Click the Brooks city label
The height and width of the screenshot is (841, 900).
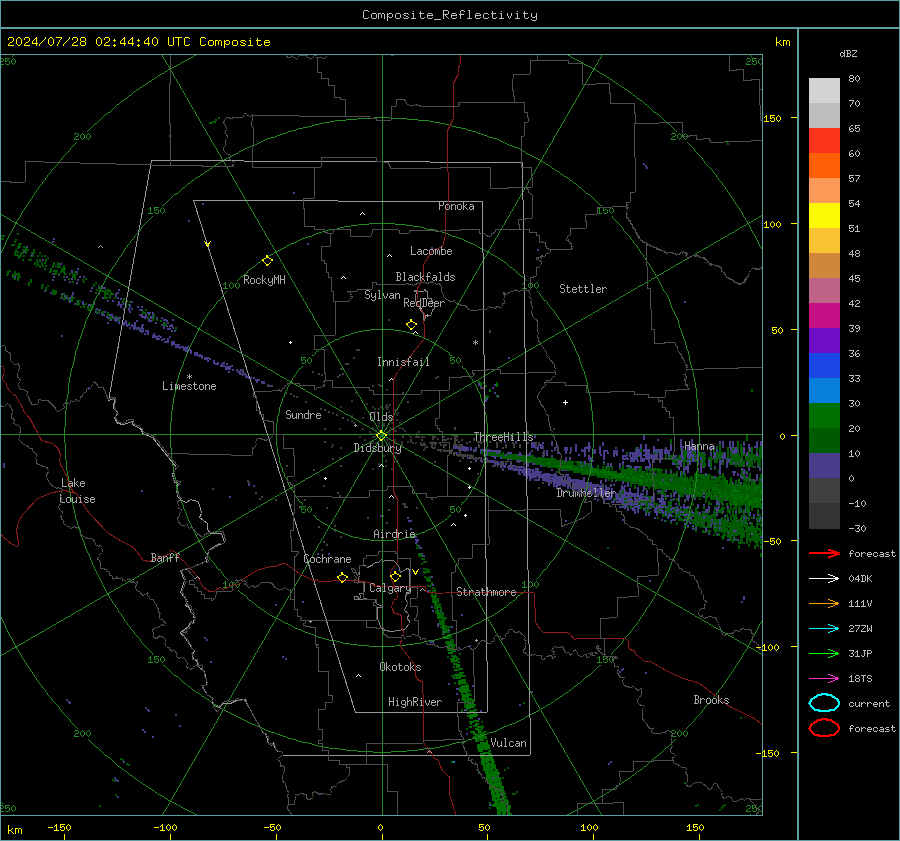click(x=711, y=700)
